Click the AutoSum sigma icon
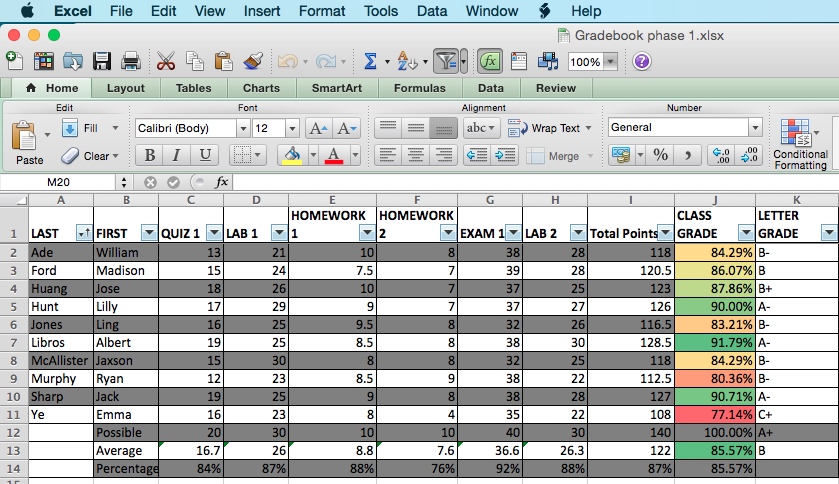839x484 pixels. coord(370,61)
